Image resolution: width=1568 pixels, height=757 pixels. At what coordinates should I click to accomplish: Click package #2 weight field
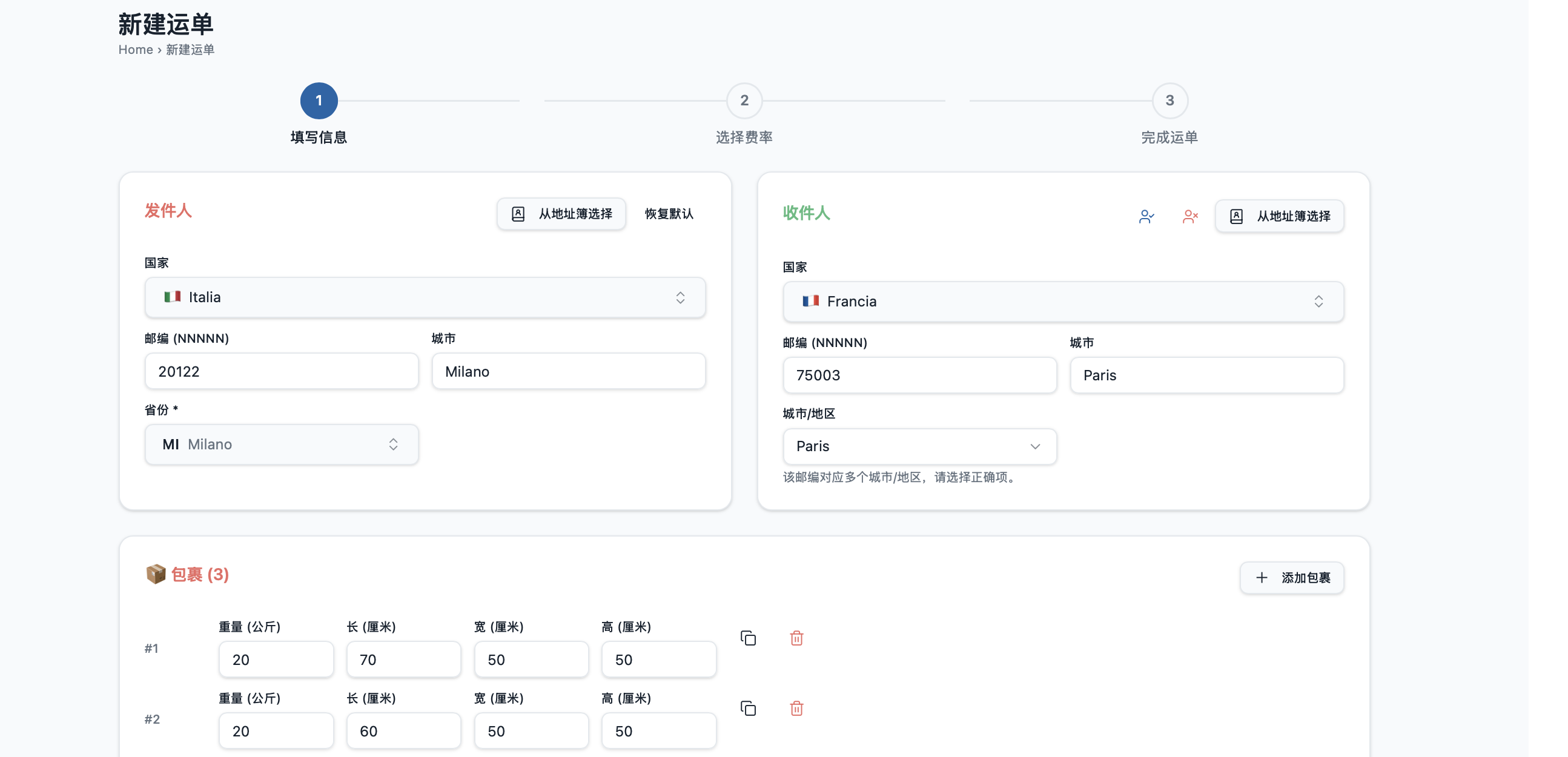276,730
